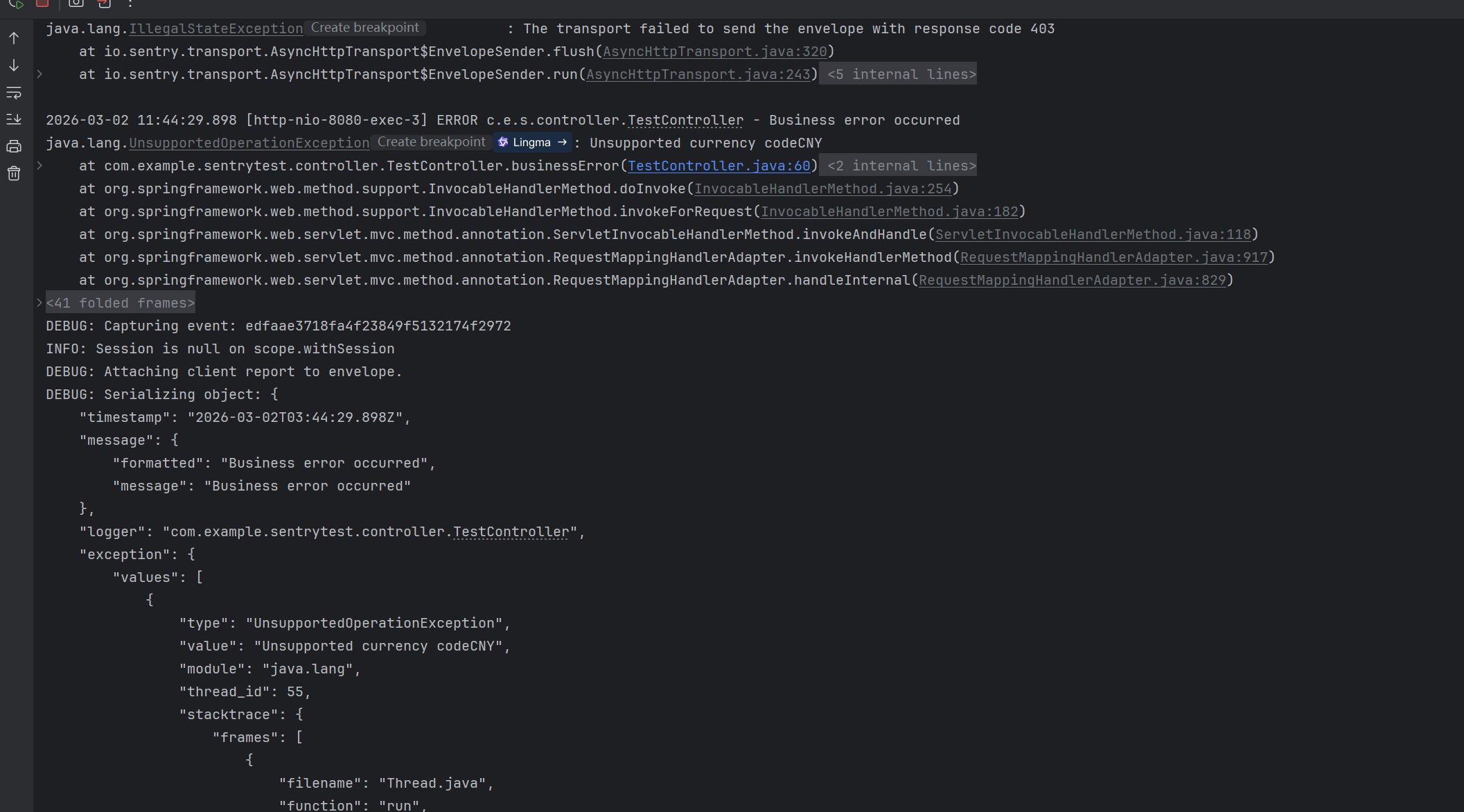Click the red Stop button
Image resolution: width=1464 pixels, height=812 pixels.
42,3
